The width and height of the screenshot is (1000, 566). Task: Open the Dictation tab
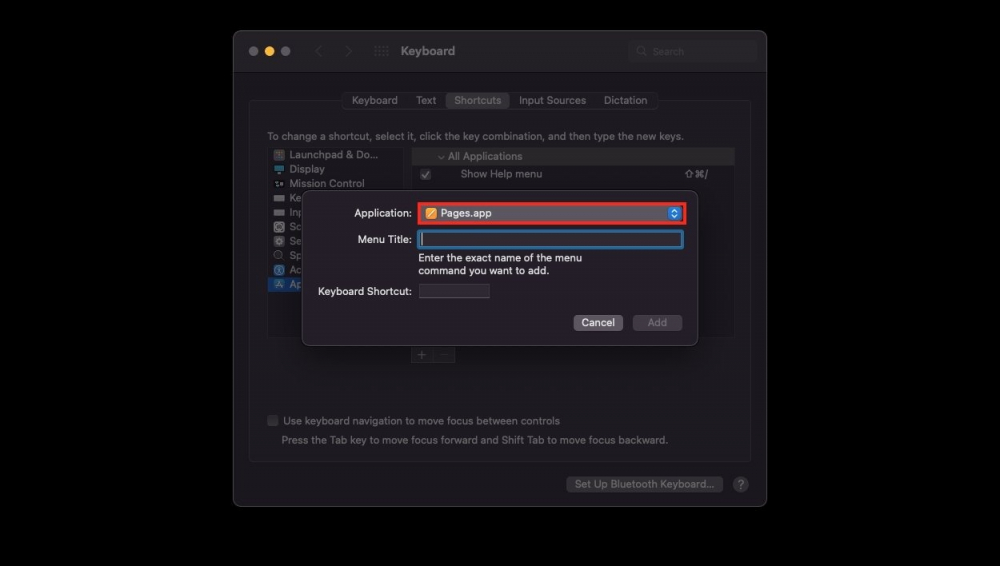625,100
